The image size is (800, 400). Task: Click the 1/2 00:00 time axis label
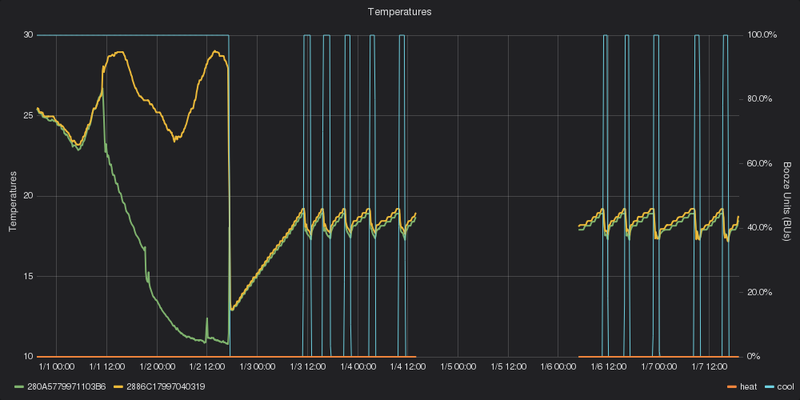[157, 366]
